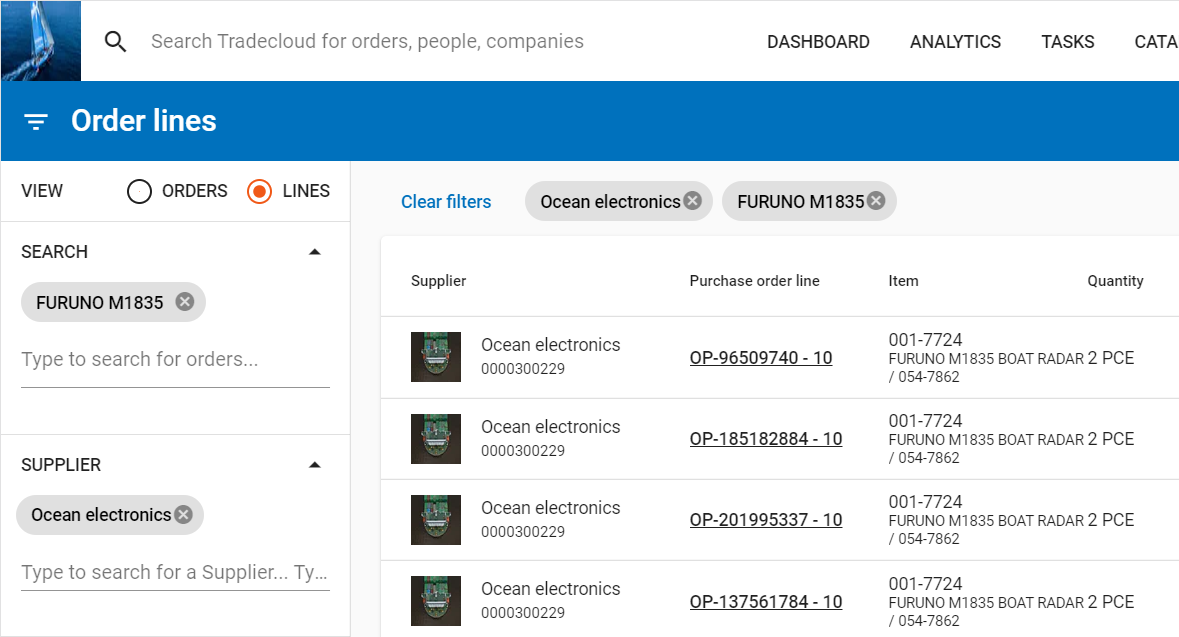Click the Quantity column header

1115,281
